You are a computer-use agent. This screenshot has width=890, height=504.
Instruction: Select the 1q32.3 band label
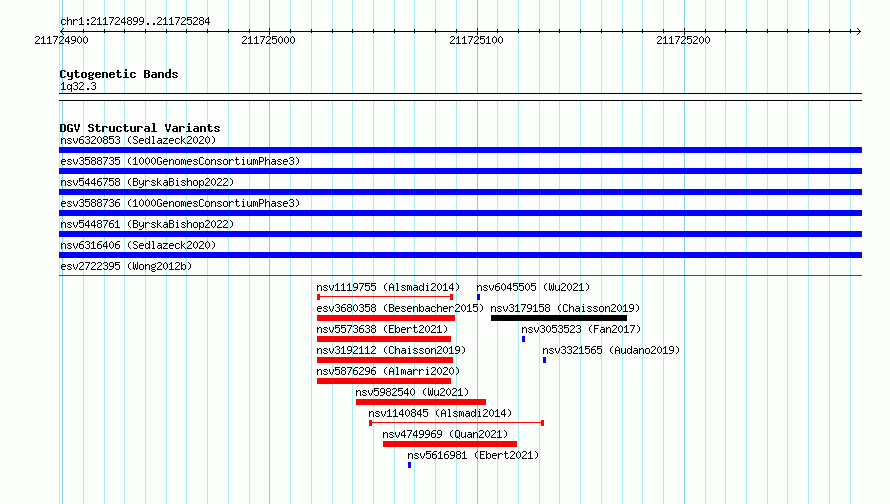coord(78,86)
